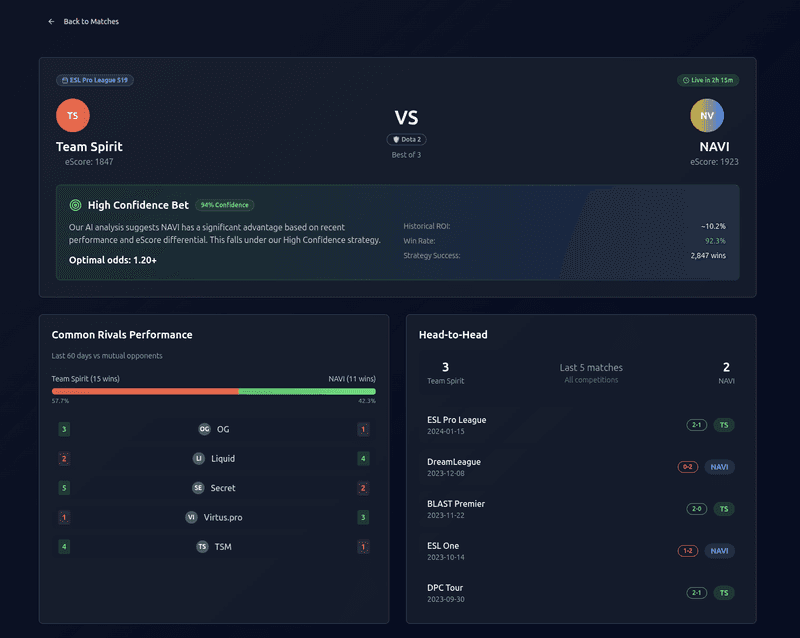Click the eScore: 1847 text
This screenshot has height=638, width=800.
pos(89,162)
